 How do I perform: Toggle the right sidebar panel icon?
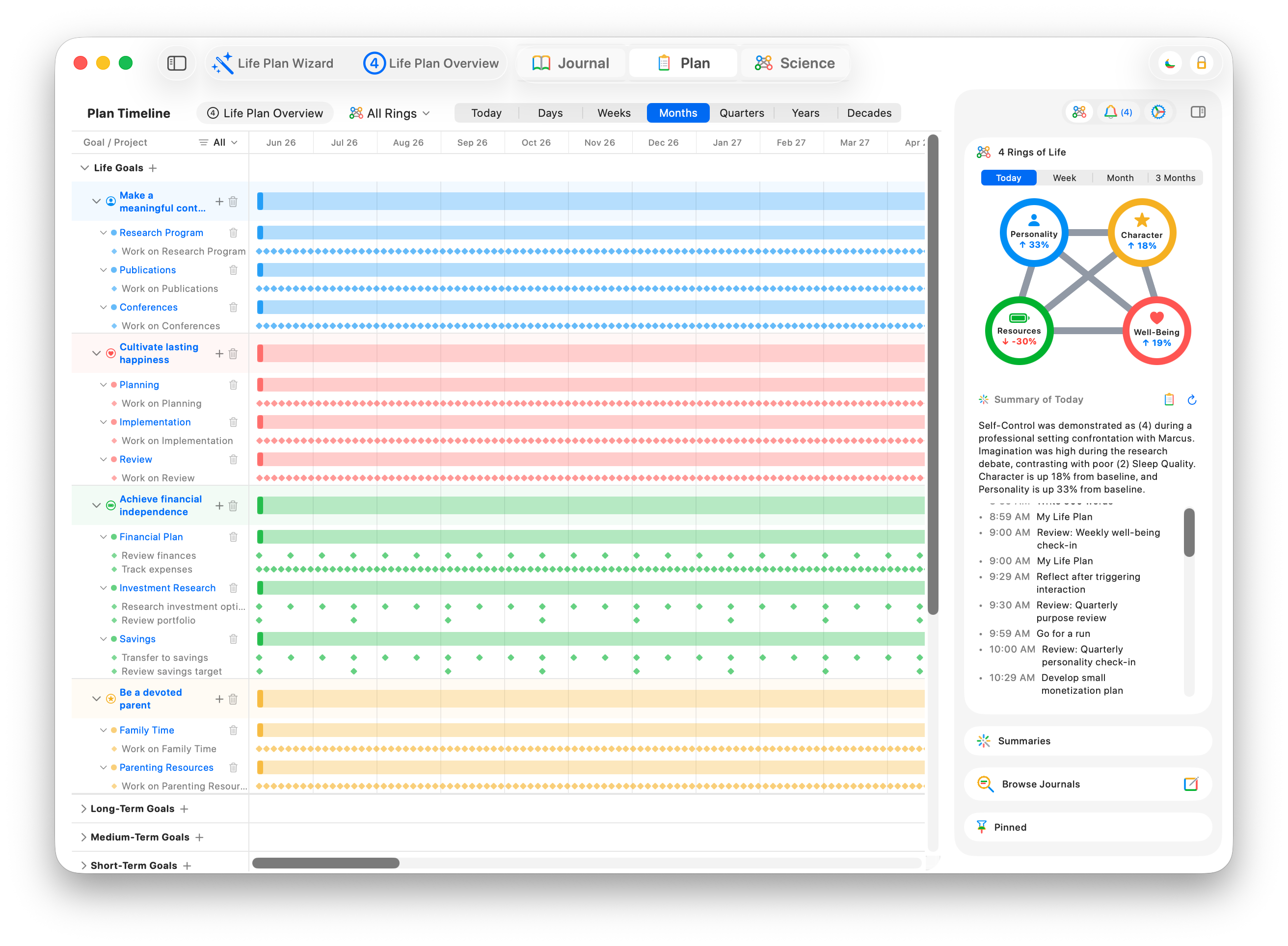pyautogui.click(x=1198, y=112)
